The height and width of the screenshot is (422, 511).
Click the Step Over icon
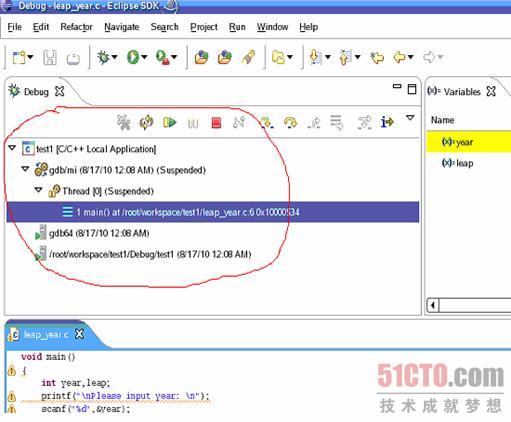[290, 123]
